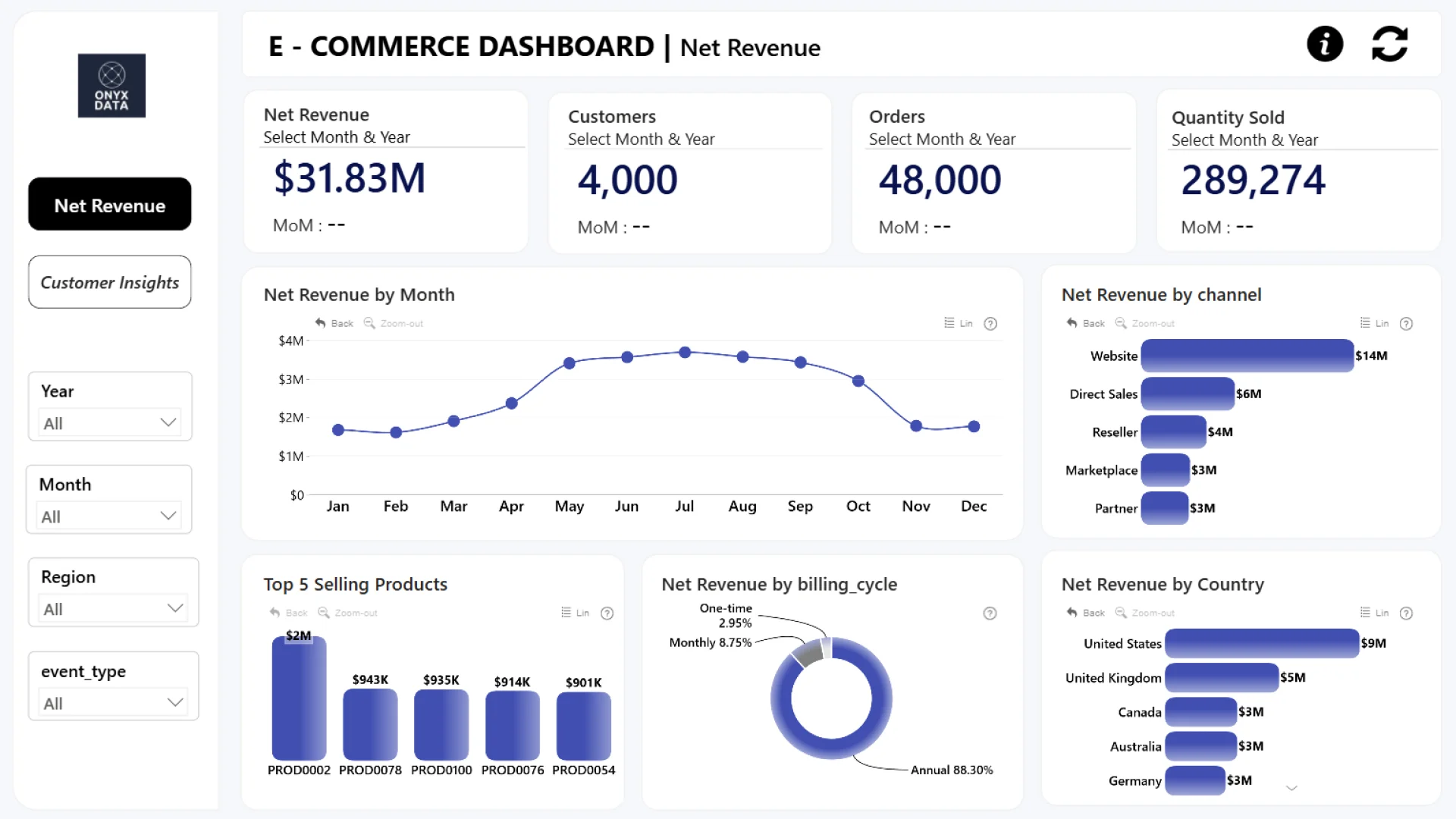Click the Website bar in channel chart

(1247, 356)
